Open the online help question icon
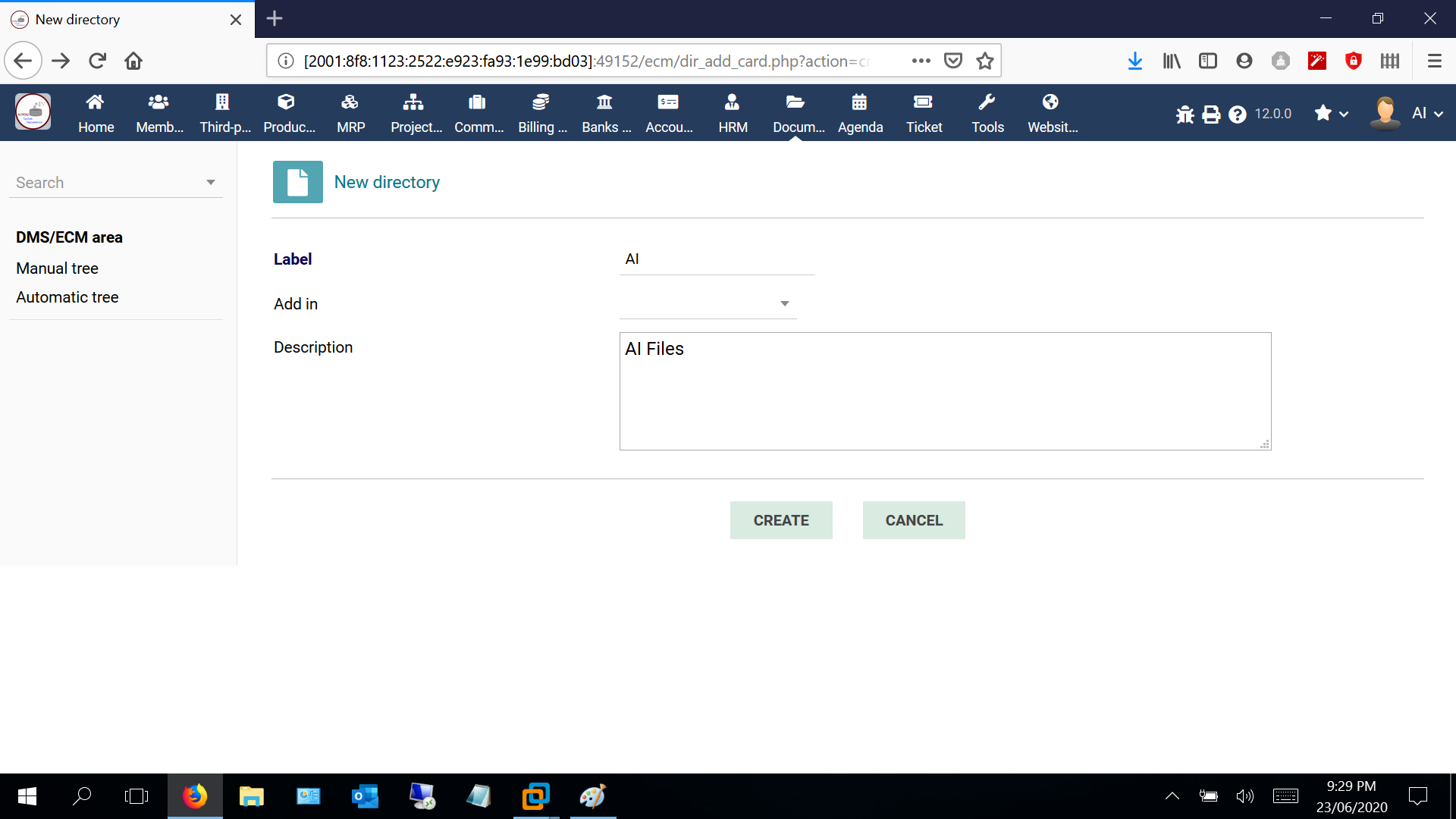Screen dimensions: 1456x819 click(x=1238, y=114)
